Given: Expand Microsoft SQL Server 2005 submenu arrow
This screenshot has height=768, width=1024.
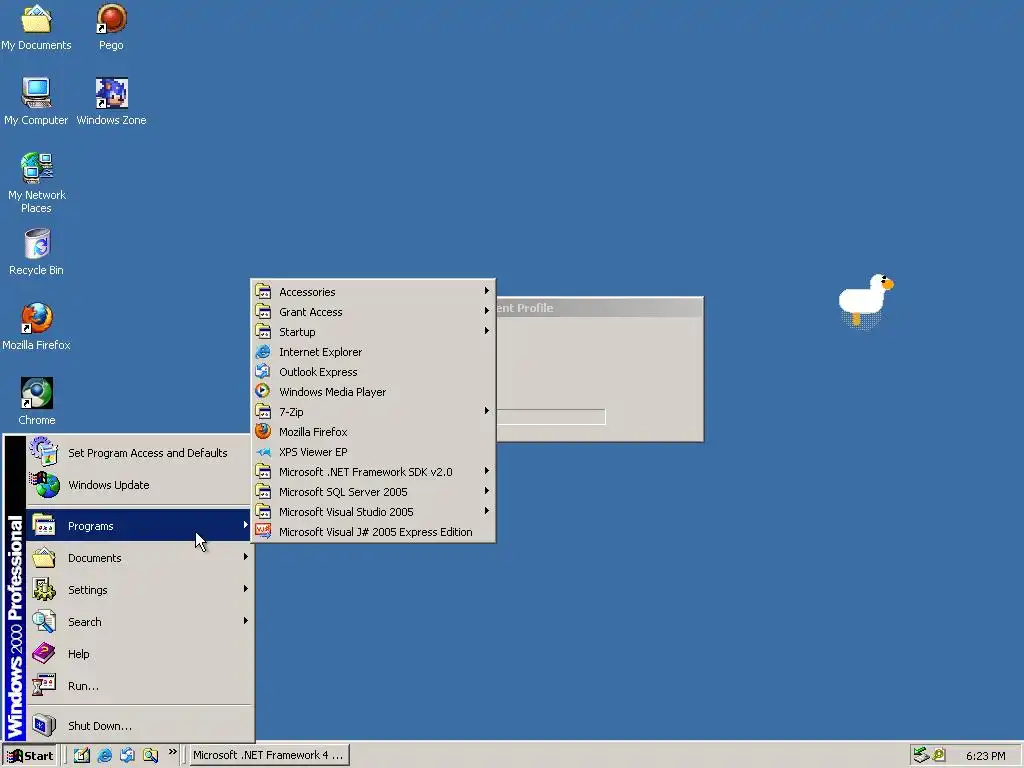Looking at the screenshot, I should point(487,491).
